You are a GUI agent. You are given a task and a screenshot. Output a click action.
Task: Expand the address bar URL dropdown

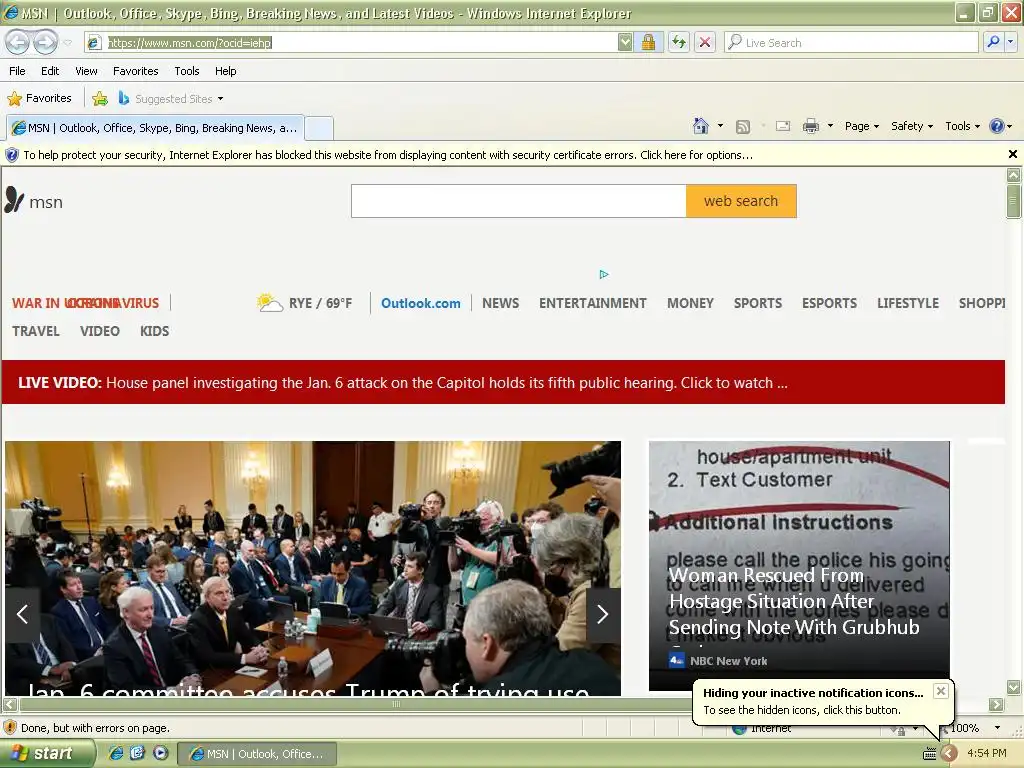(625, 42)
